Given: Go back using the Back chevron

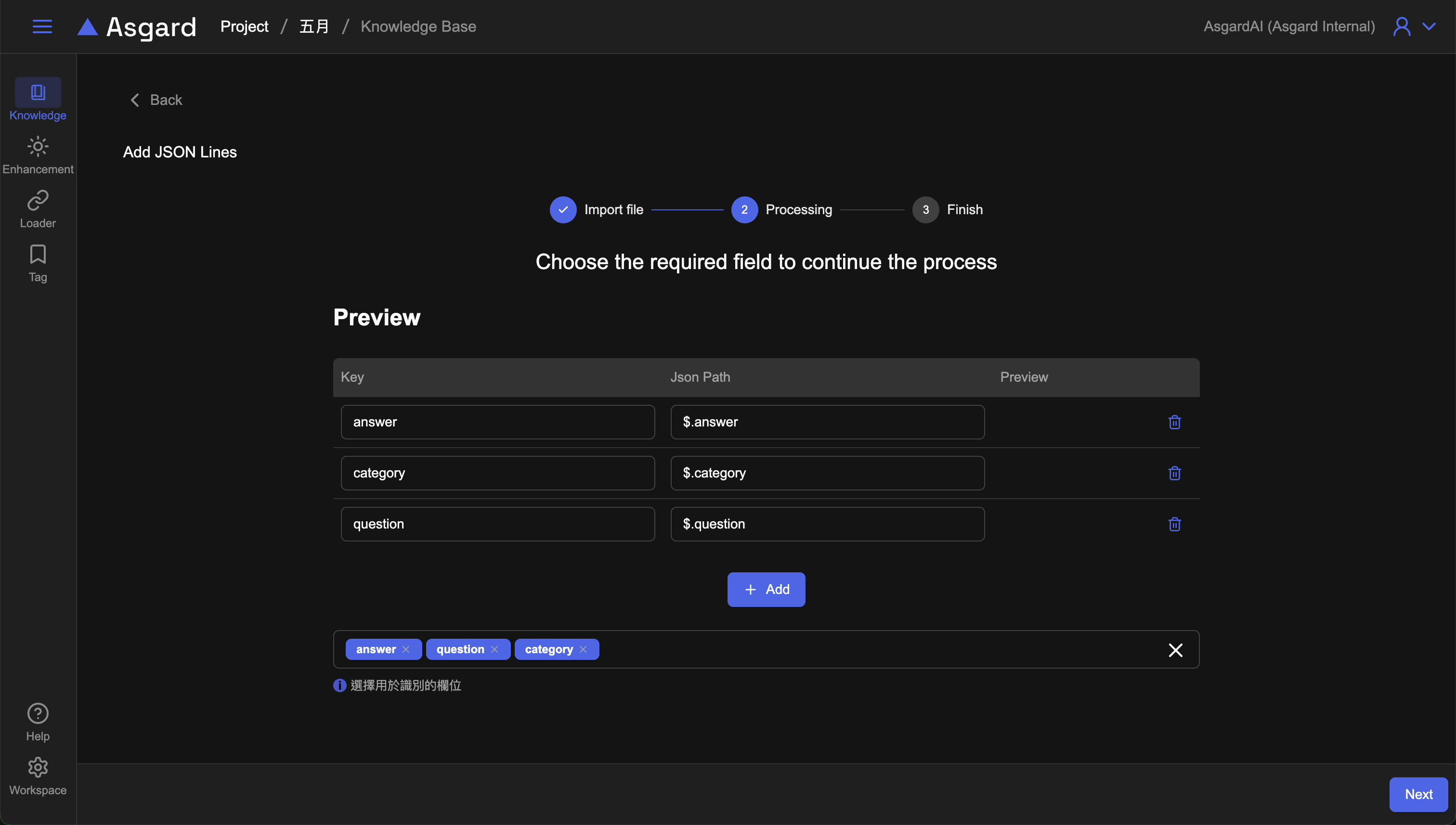Looking at the screenshot, I should (135, 100).
